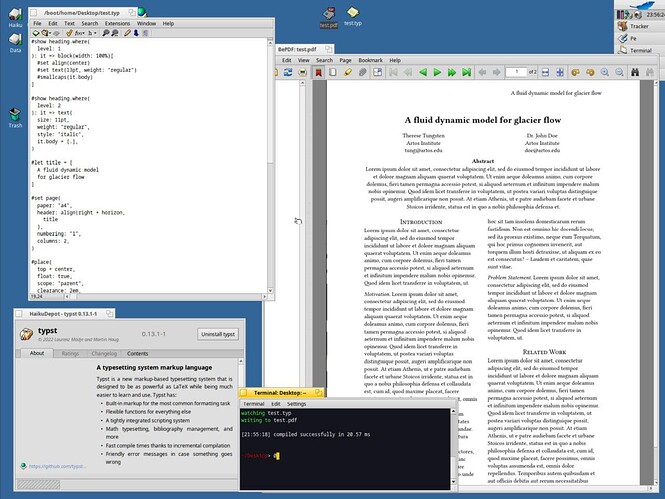Click the Deskbar clock showing 23:56
Viewport: 665px width, 499px height.
[x=655, y=15]
